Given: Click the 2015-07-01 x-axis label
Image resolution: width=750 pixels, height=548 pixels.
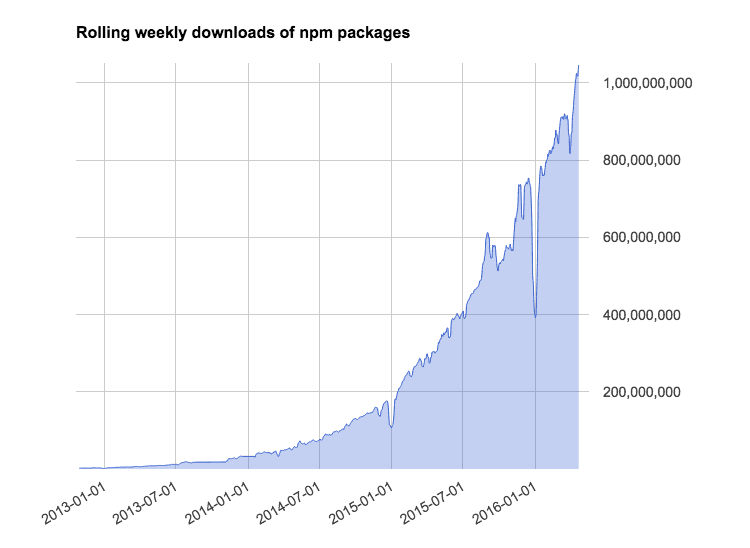Looking at the screenshot, I should pos(432,503).
